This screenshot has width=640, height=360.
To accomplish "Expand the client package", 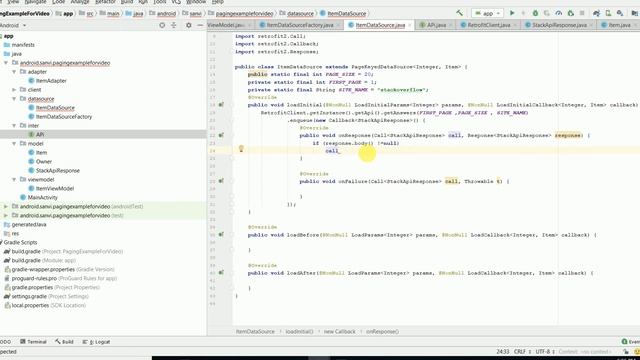I will (x=14, y=90).
